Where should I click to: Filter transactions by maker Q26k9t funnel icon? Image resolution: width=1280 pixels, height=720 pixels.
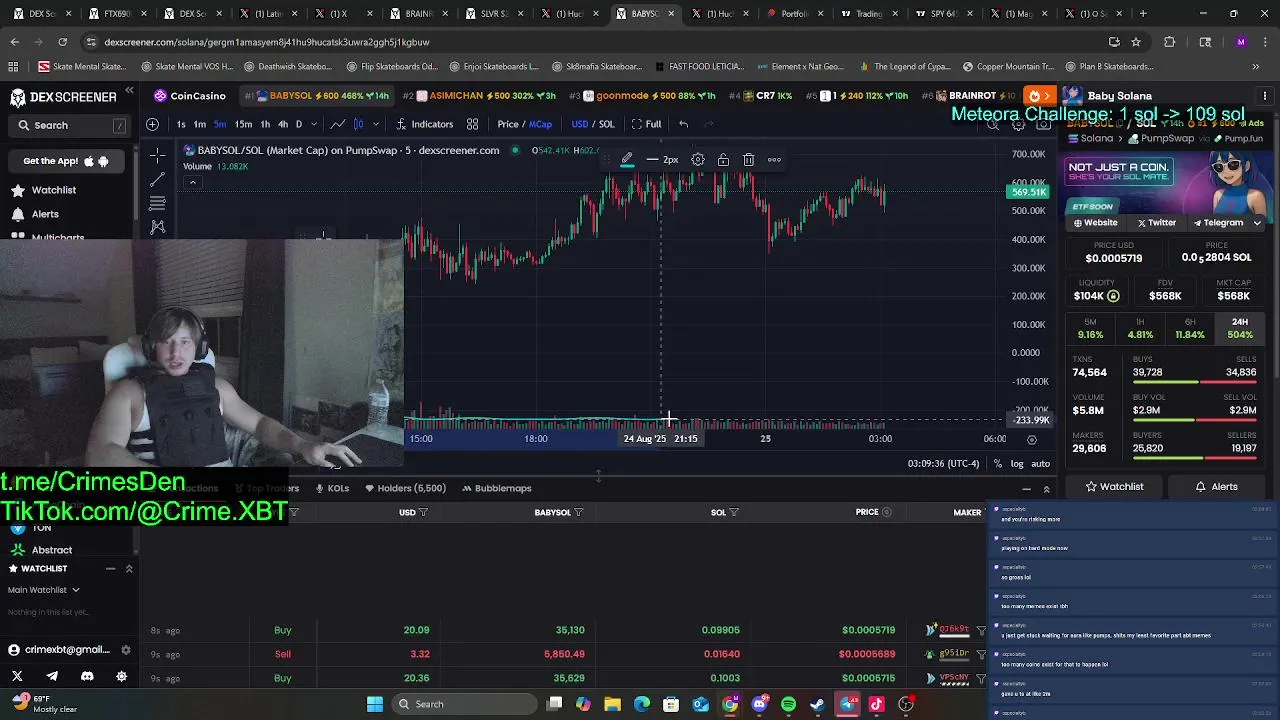point(981,630)
